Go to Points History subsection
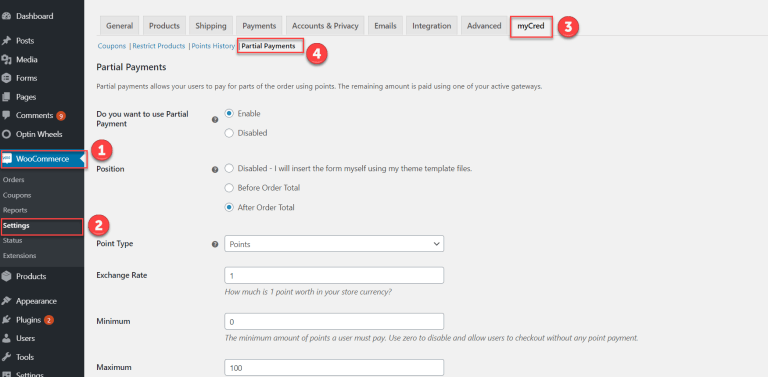 (213, 46)
